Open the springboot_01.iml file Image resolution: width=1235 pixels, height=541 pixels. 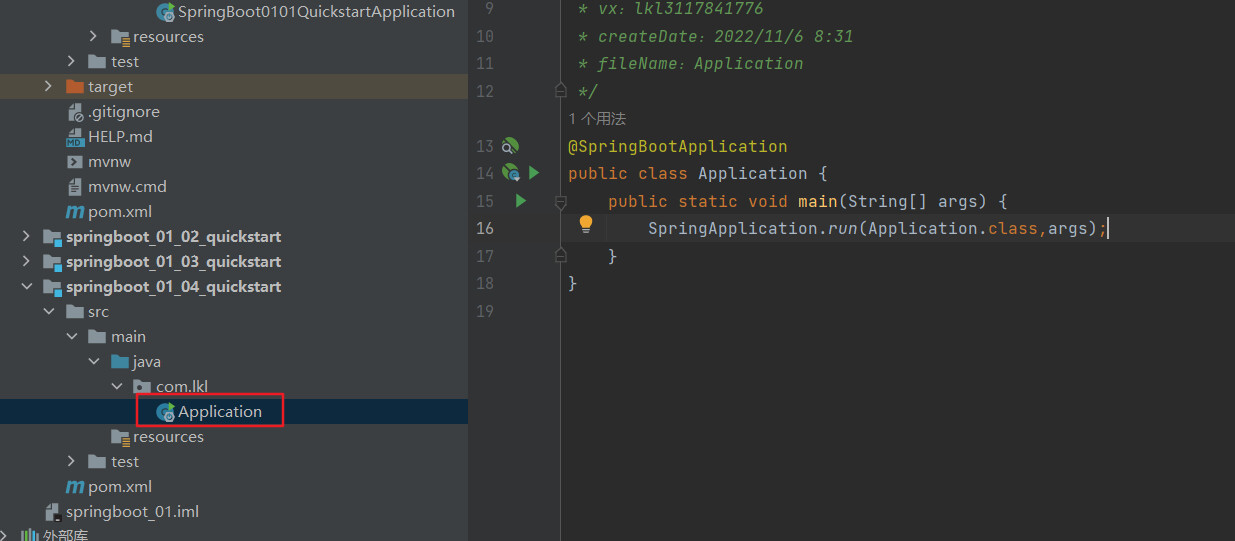coord(132,511)
